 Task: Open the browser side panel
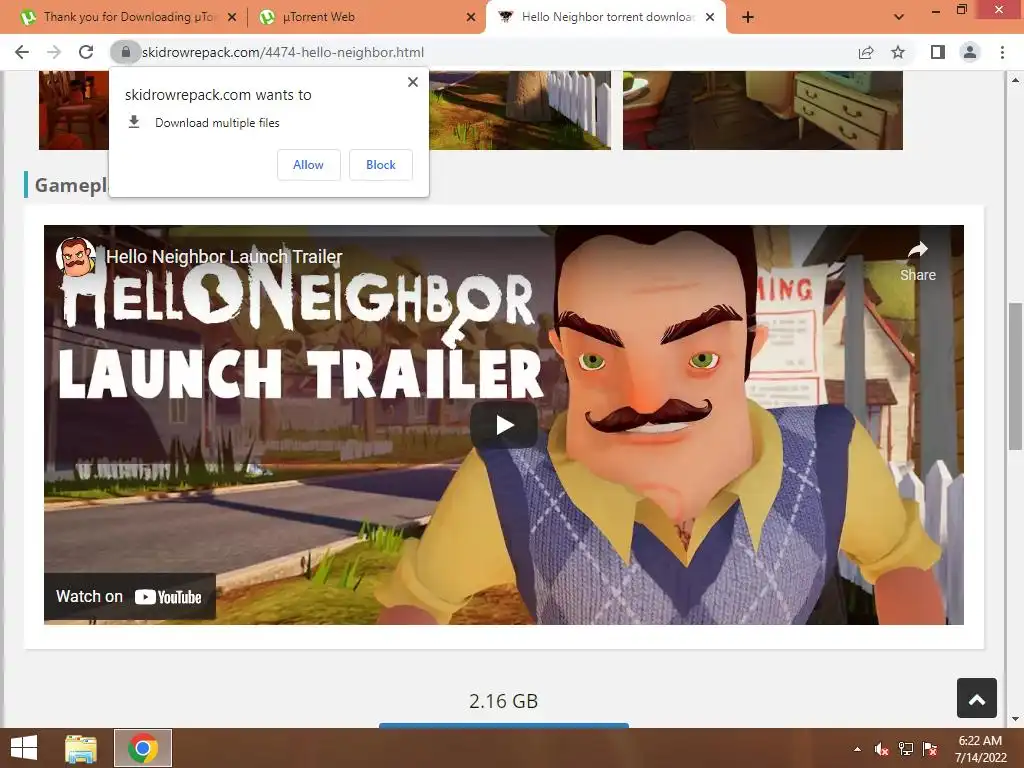pos(938,52)
